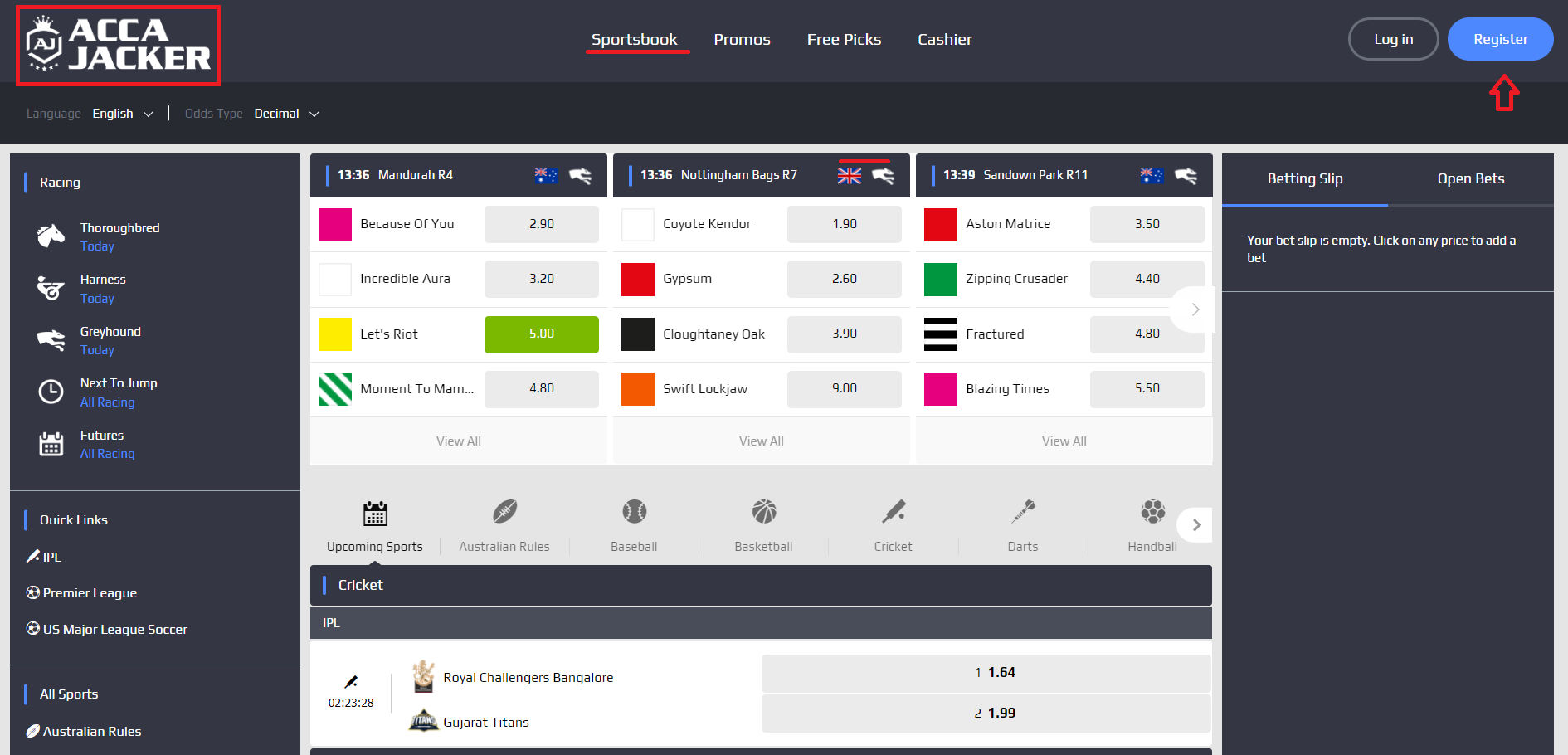Screen dimensions: 1568x755
Task: Click Australia flag on Mandurah R4 card
Action: (547, 175)
